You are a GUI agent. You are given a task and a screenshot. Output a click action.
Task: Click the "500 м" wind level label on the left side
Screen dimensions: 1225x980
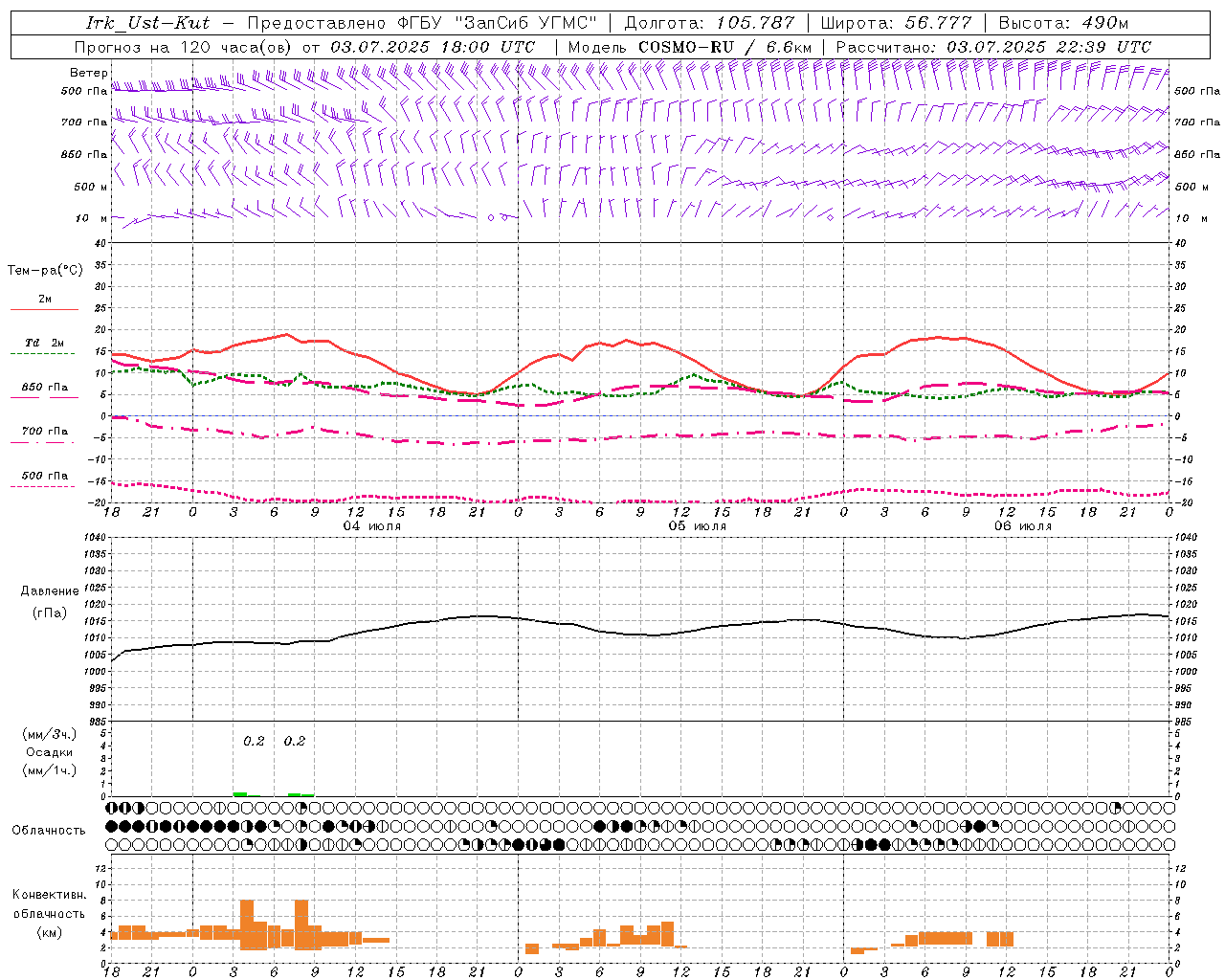(x=91, y=188)
